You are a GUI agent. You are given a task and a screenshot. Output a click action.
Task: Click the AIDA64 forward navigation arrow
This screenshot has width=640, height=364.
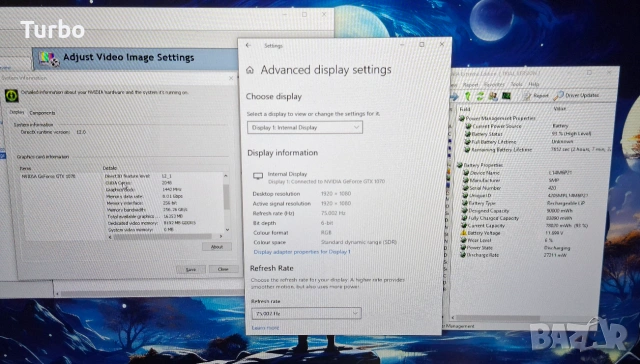[x=454, y=96]
